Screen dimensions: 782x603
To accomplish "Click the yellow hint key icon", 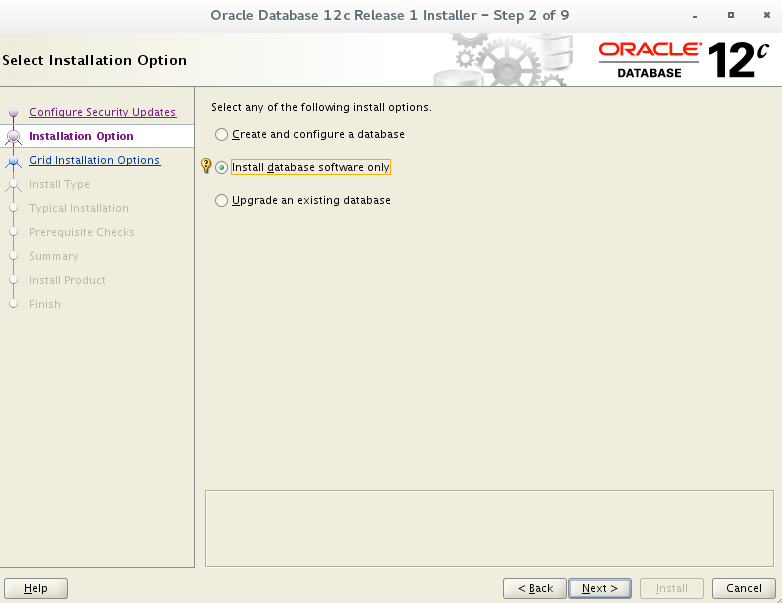I will click(x=206, y=166).
